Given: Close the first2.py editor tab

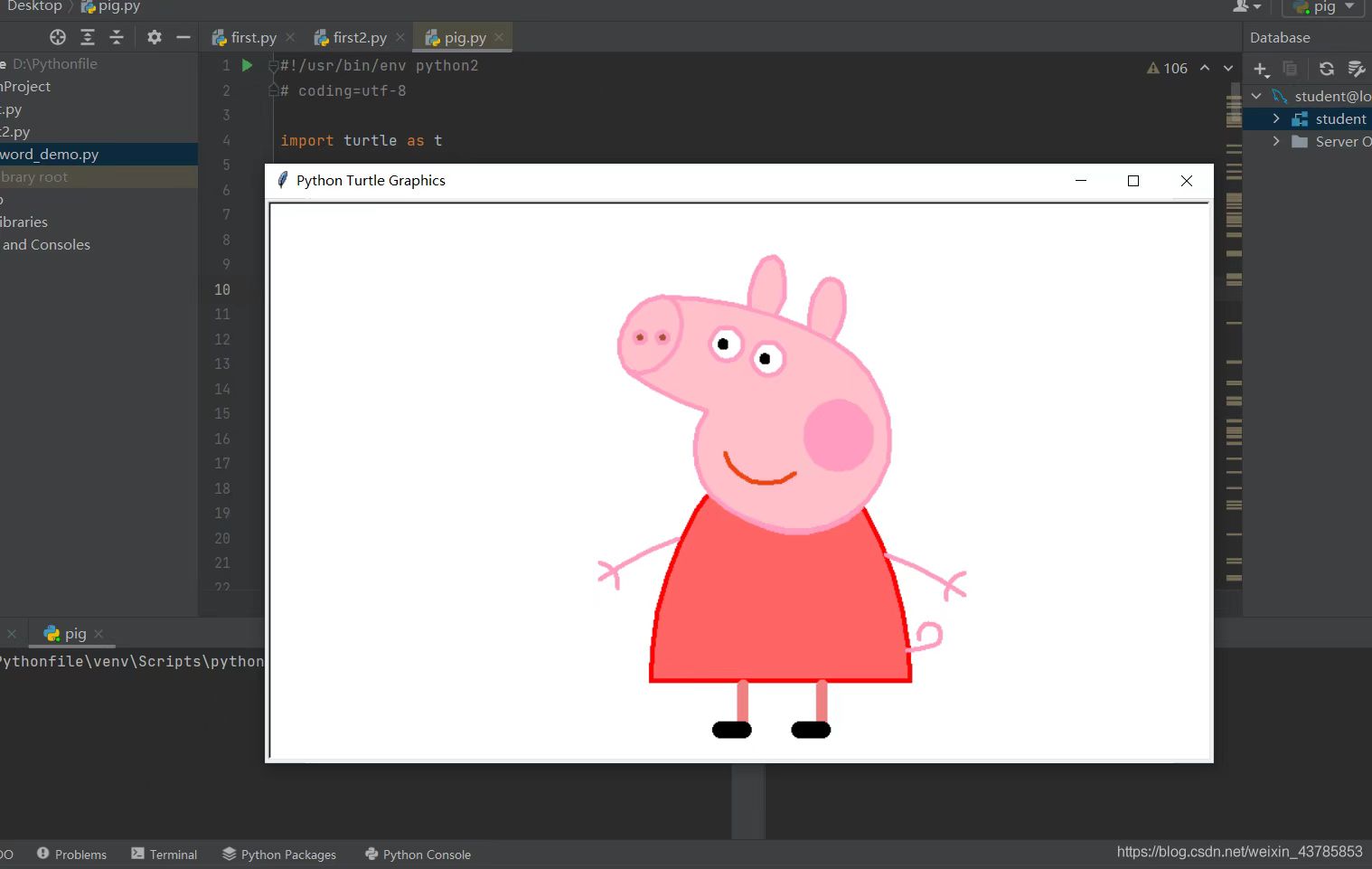Looking at the screenshot, I should tap(400, 37).
